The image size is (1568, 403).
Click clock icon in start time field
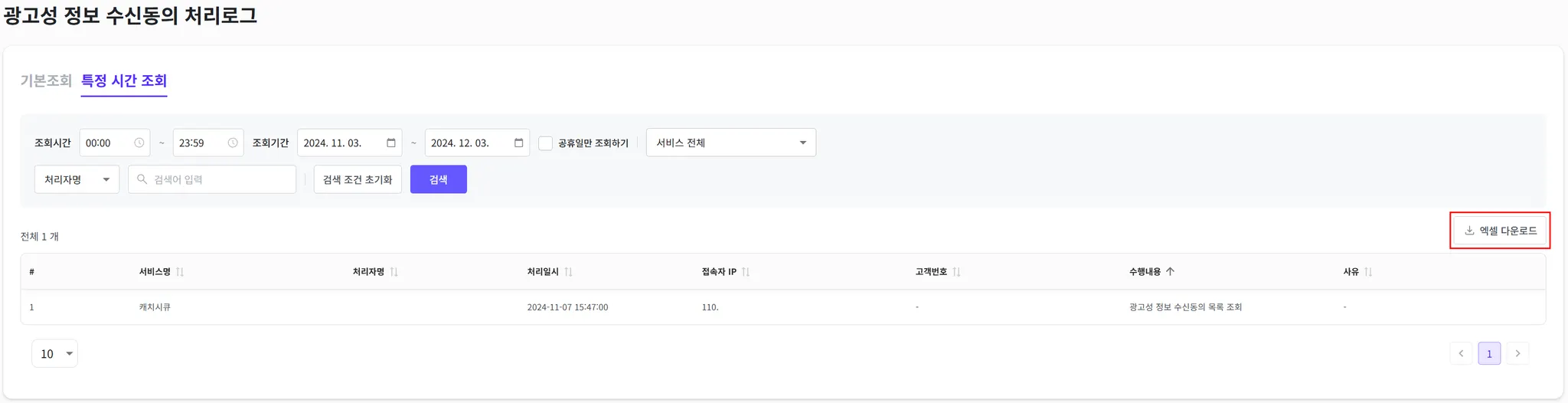point(139,143)
